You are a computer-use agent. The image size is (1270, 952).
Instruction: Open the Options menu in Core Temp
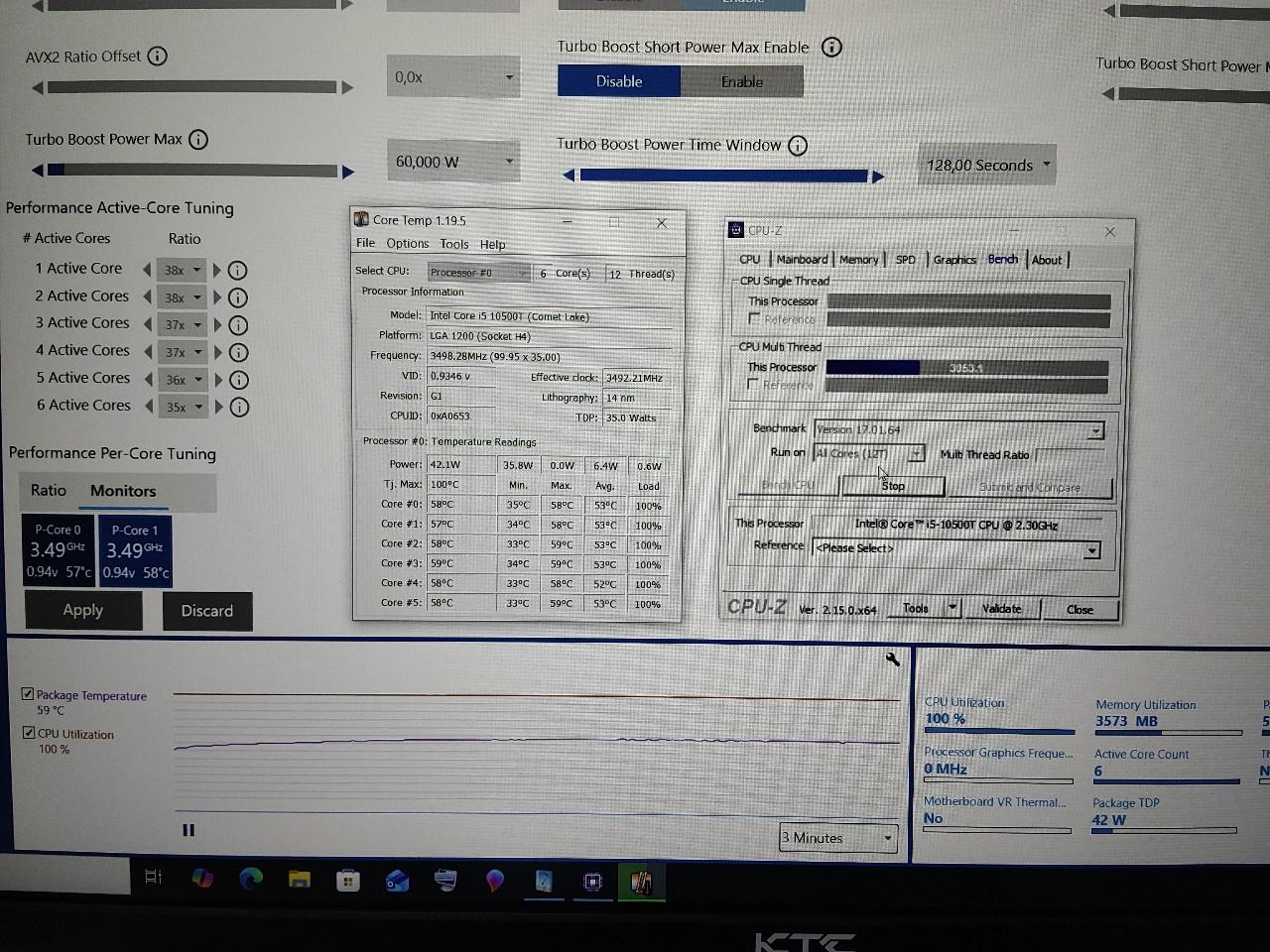408,244
